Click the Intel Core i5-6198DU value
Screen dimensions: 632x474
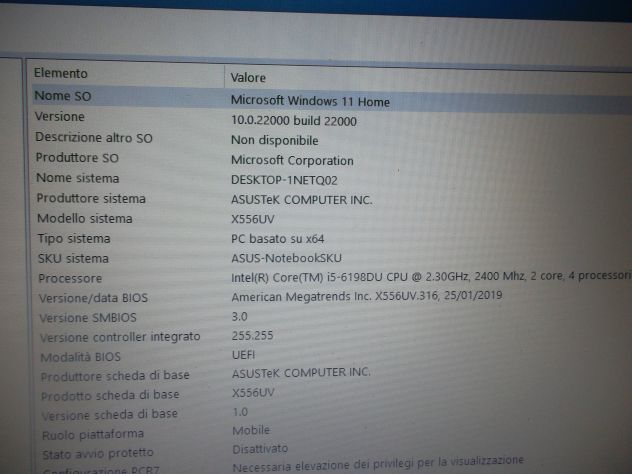coord(431,277)
